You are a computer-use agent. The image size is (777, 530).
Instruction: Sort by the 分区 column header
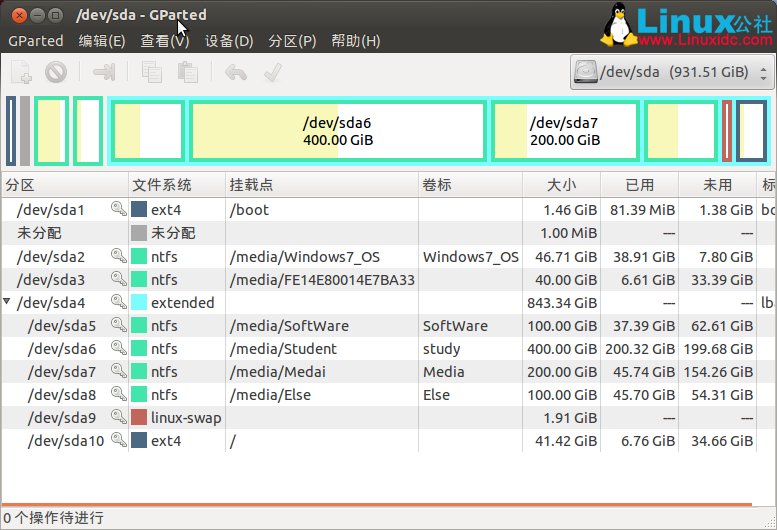coord(65,185)
